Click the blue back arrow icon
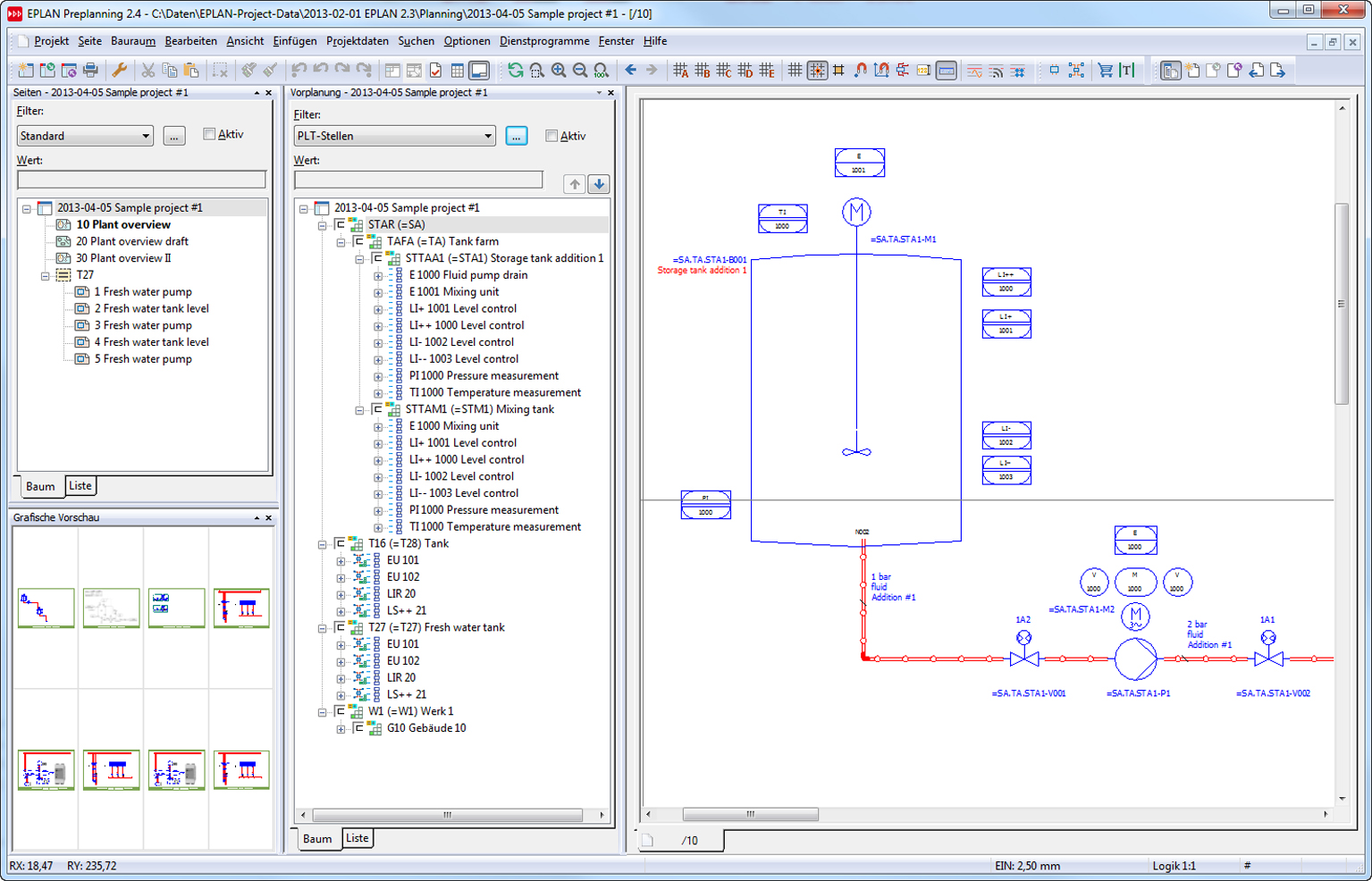The image size is (1372, 881). point(631,71)
